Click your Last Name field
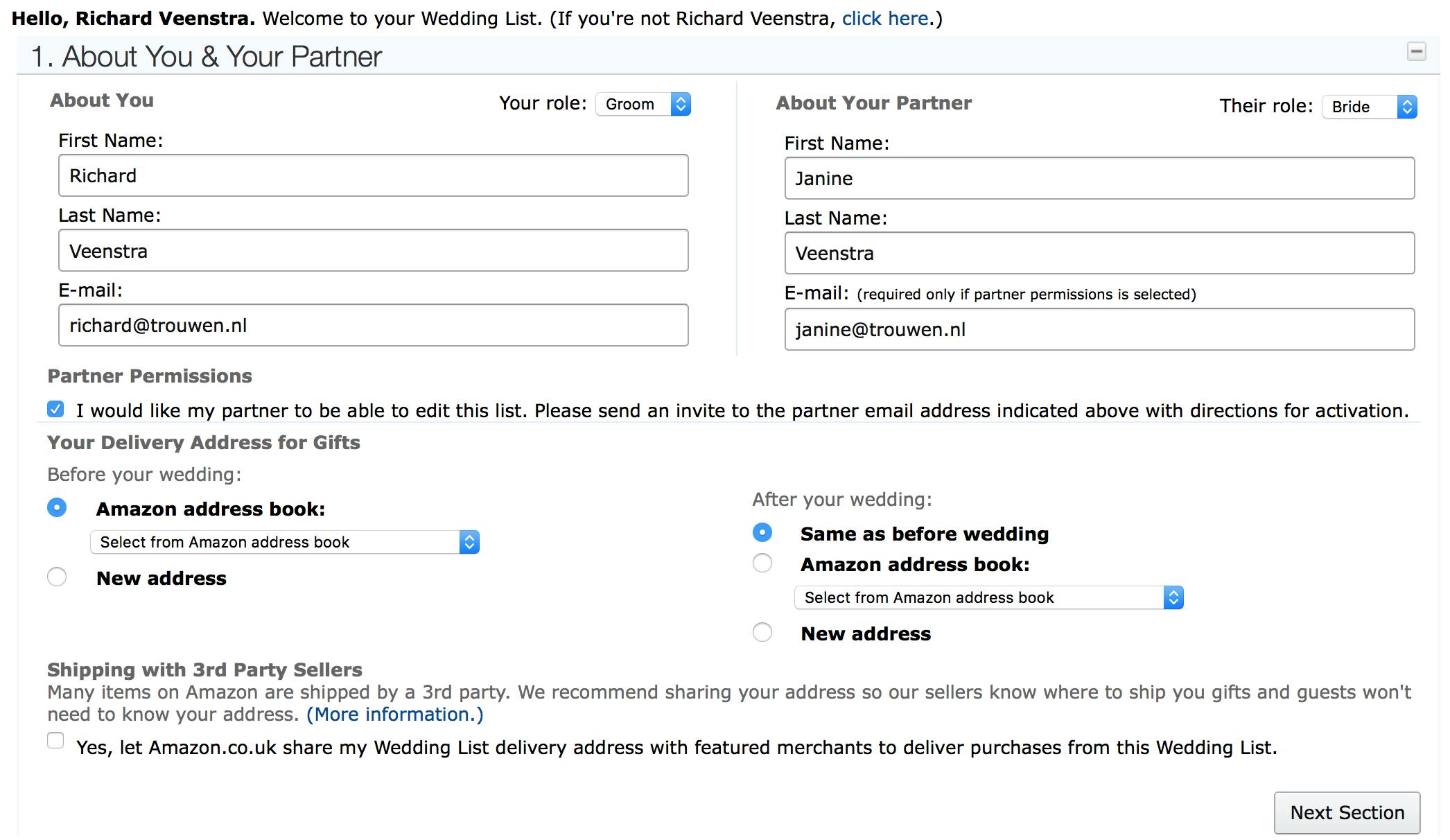The width and height of the screenshot is (1450, 840). tap(373, 251)
